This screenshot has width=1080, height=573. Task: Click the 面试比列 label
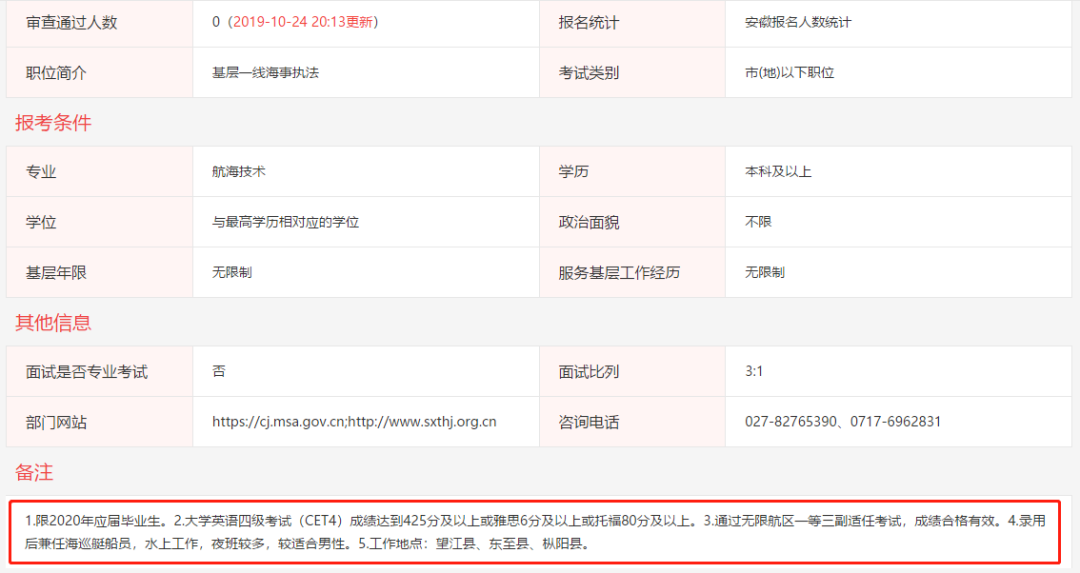pos(589,372)
